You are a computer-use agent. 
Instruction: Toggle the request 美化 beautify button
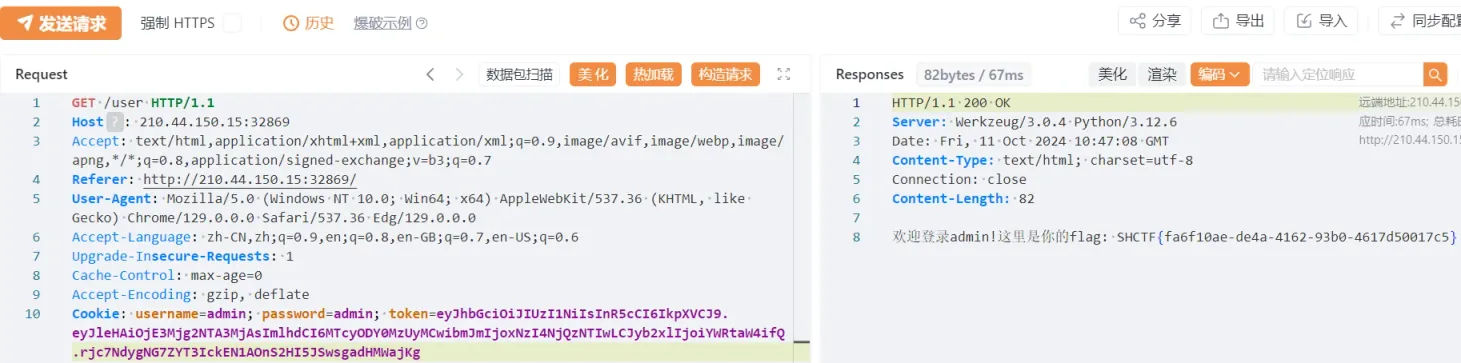coord(593,74)
